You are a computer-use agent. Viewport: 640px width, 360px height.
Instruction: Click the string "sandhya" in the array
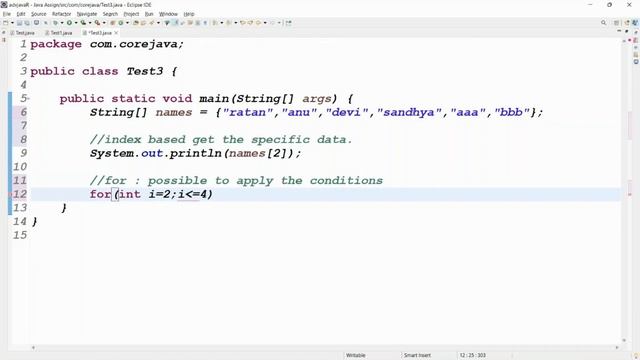point(409,112)
